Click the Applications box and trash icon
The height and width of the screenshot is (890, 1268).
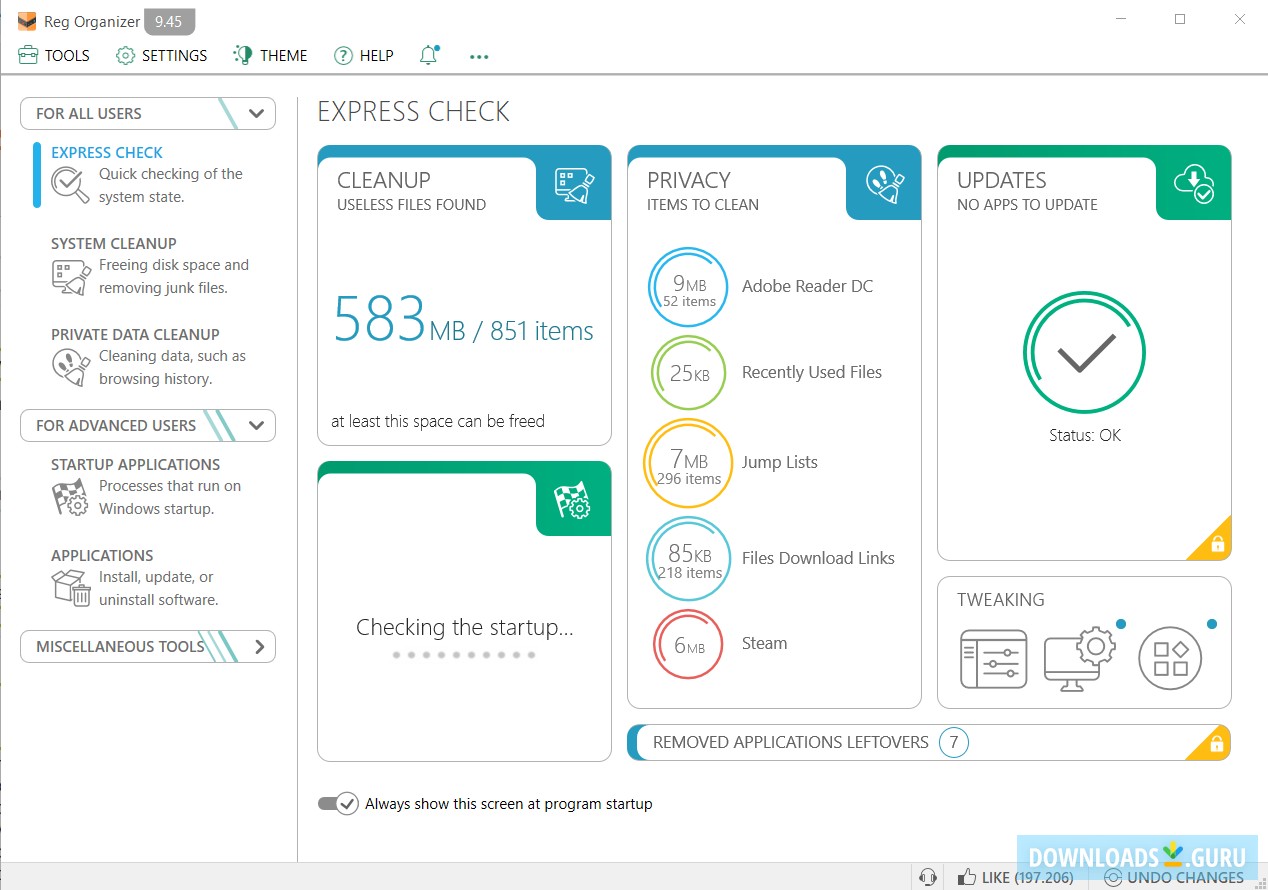pos(70,588)
